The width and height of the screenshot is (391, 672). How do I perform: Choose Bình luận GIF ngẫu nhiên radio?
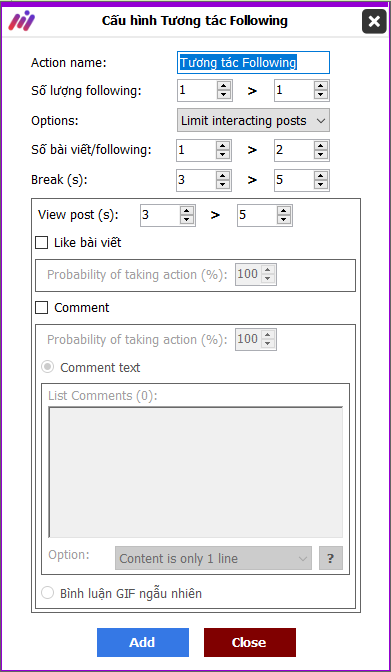47,594
